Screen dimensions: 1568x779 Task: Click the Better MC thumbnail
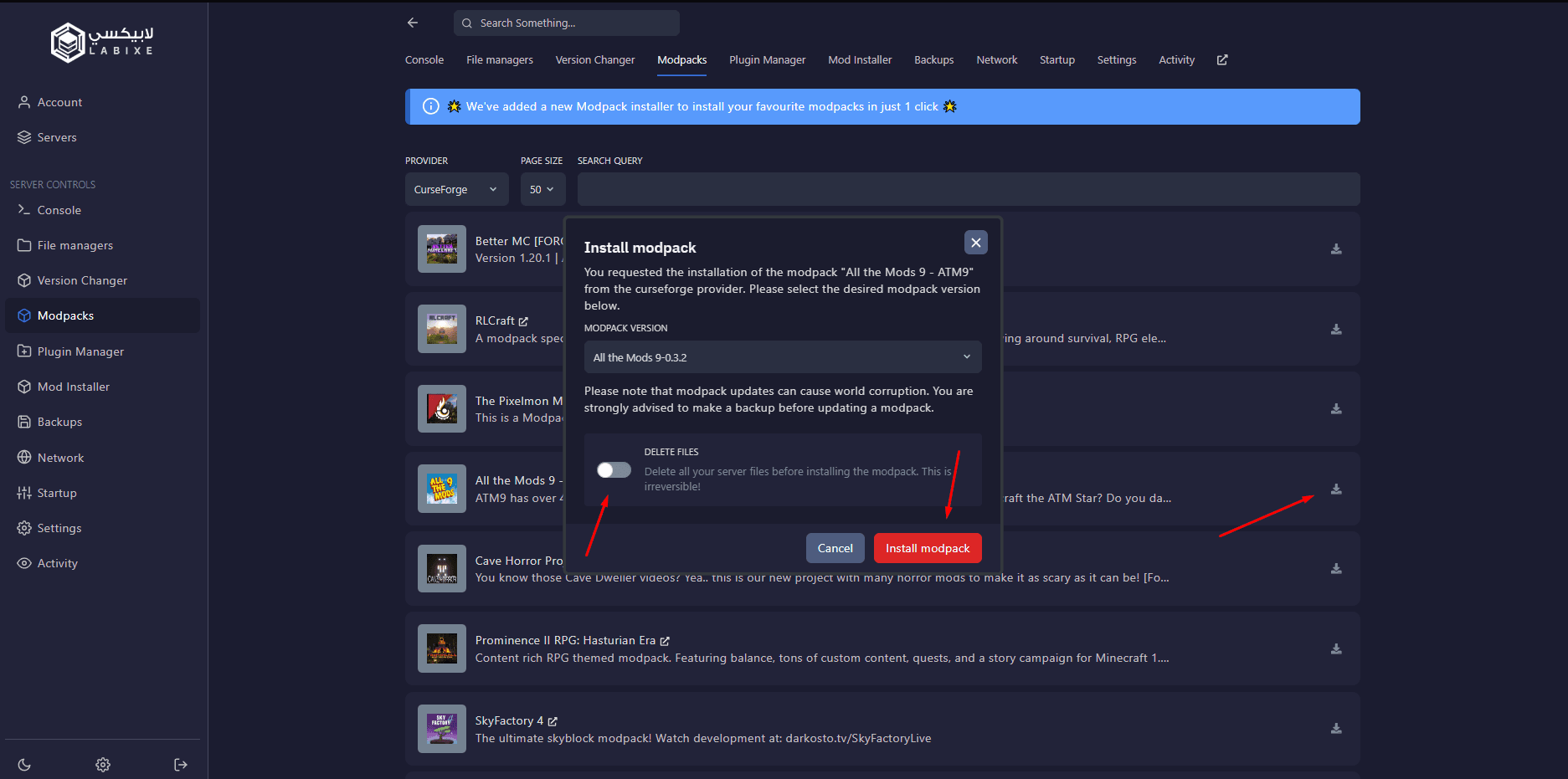point(442,249)
